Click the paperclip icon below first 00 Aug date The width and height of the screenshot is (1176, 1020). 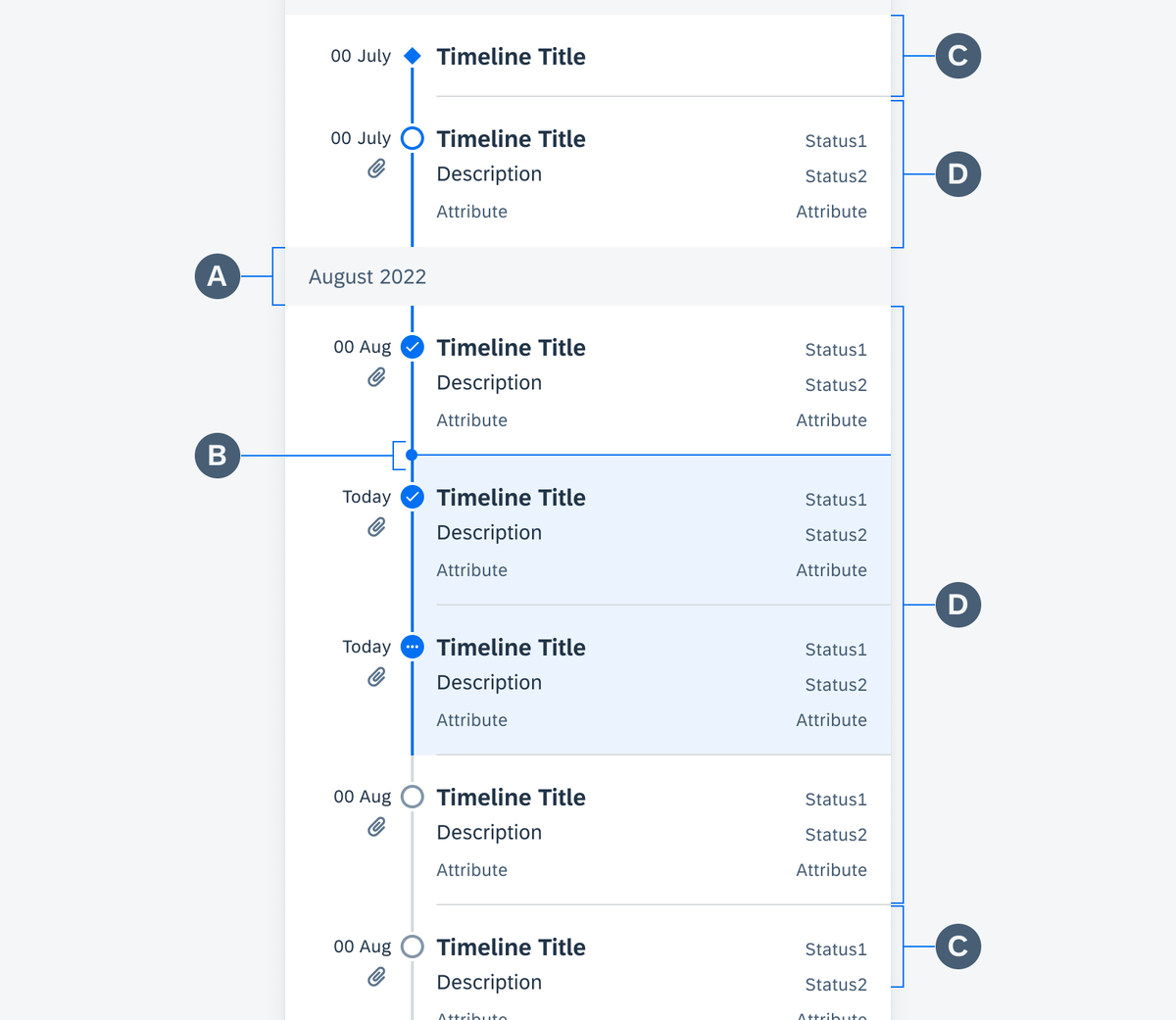pos(376,377)
